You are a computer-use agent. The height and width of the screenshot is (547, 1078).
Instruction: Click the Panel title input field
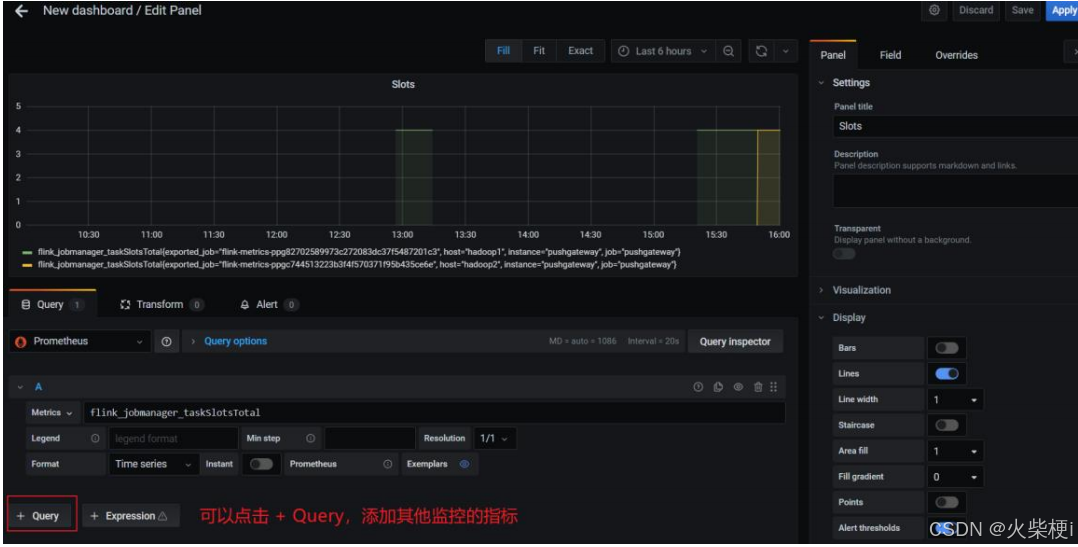click(956, 126)
